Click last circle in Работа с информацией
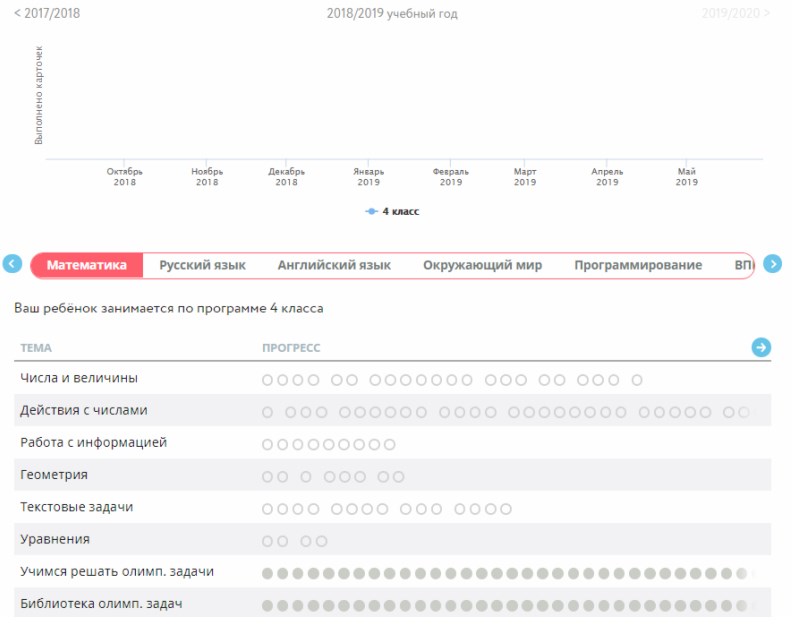 click(x=389, y=445)
